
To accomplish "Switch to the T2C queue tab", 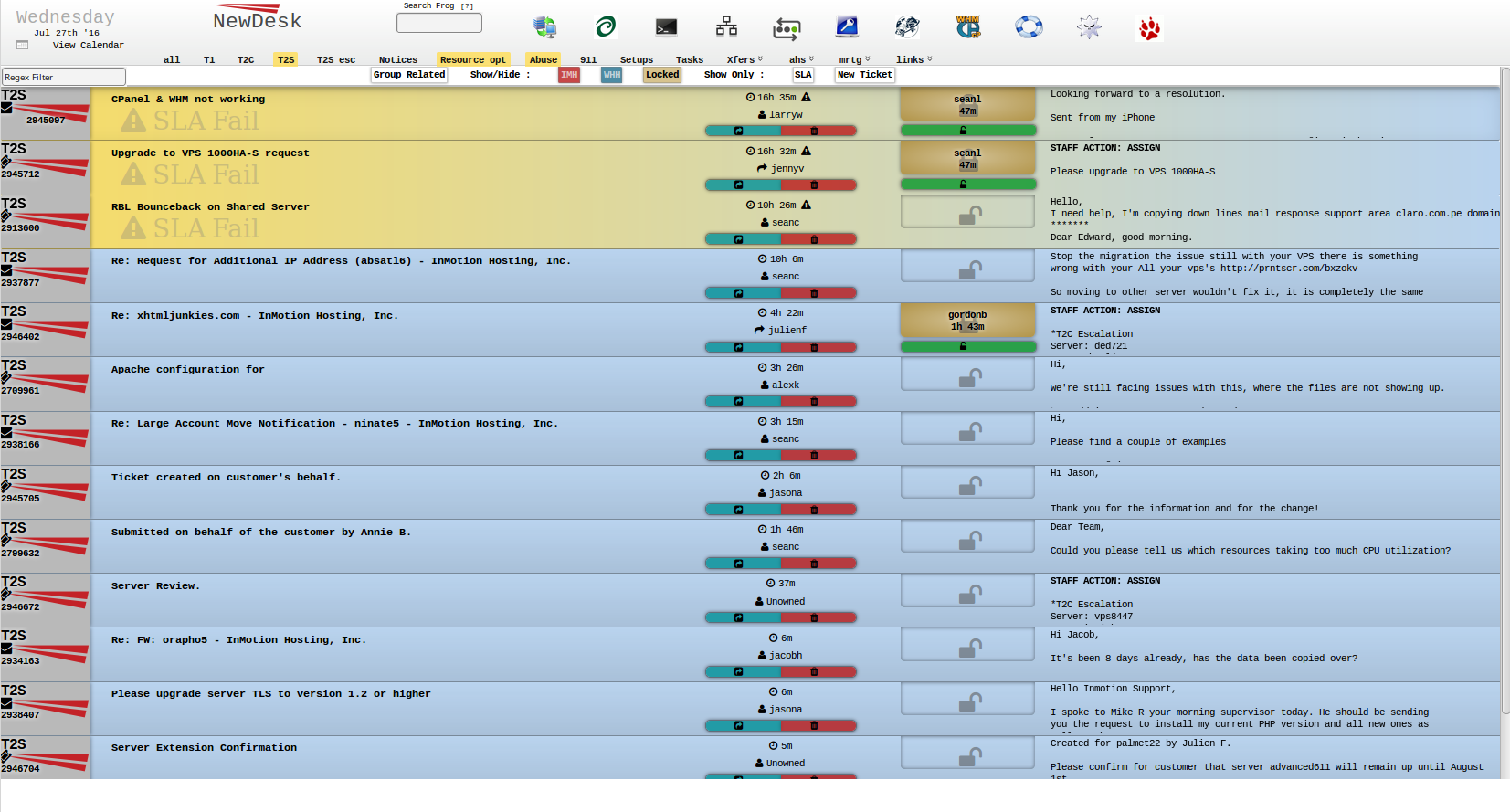I will (x=246, y=59).
